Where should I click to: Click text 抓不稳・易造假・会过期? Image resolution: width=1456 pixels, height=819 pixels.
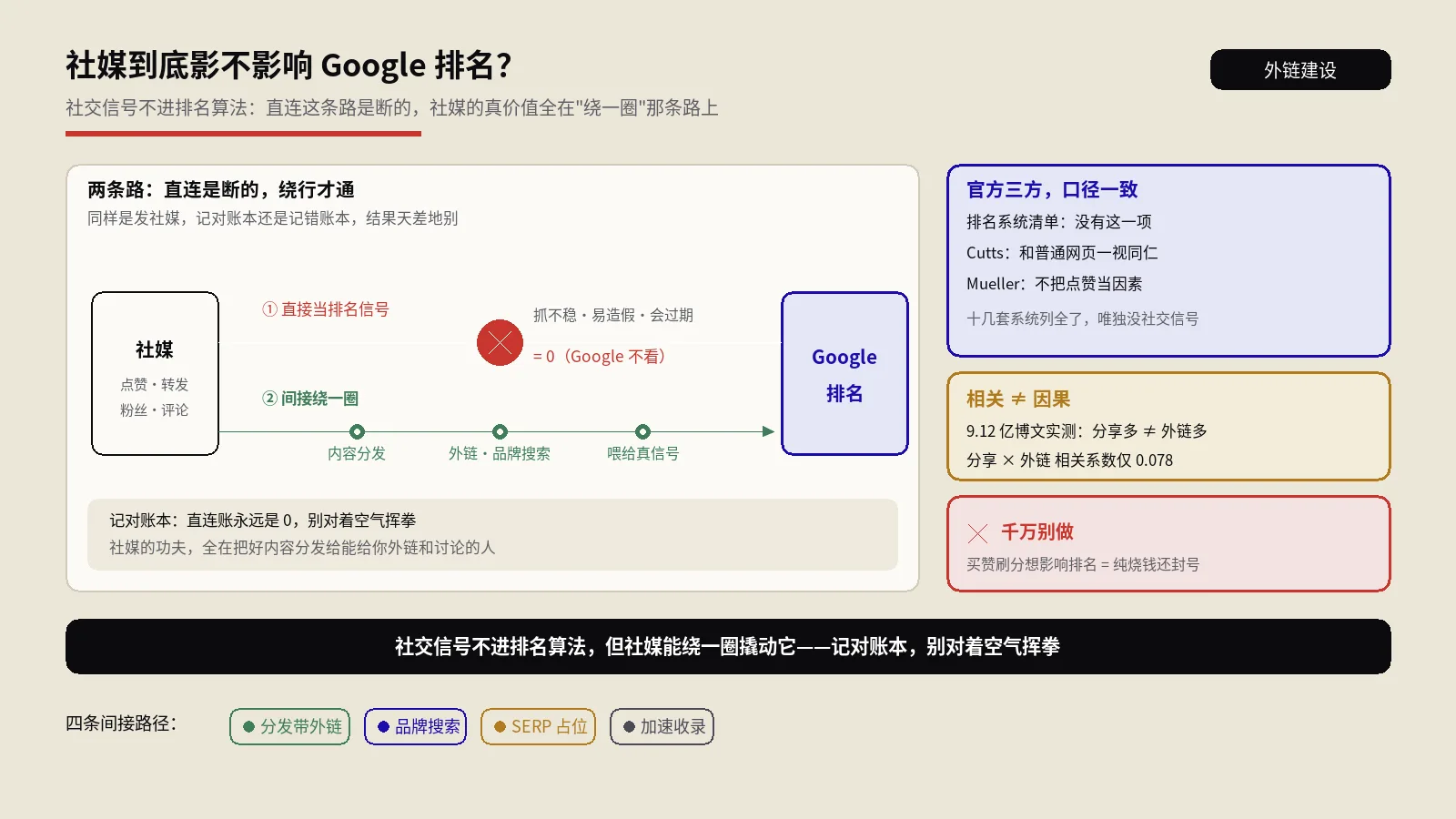(x=613, y=315)
